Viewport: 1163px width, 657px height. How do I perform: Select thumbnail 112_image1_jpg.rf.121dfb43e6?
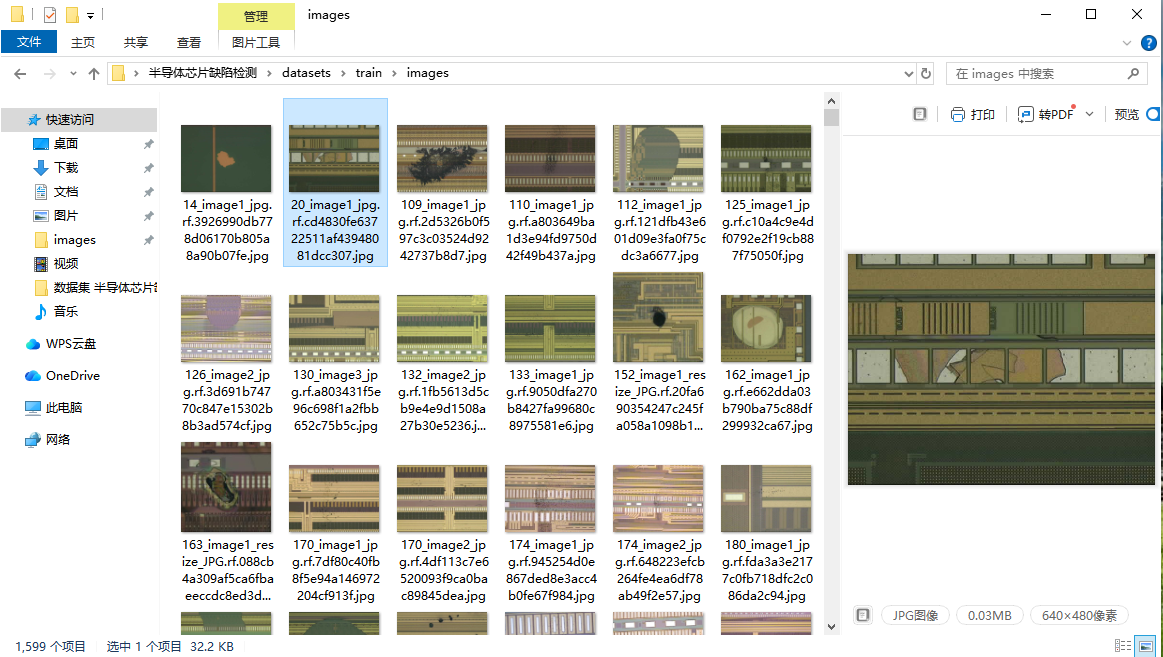click(x=658, y=159)
